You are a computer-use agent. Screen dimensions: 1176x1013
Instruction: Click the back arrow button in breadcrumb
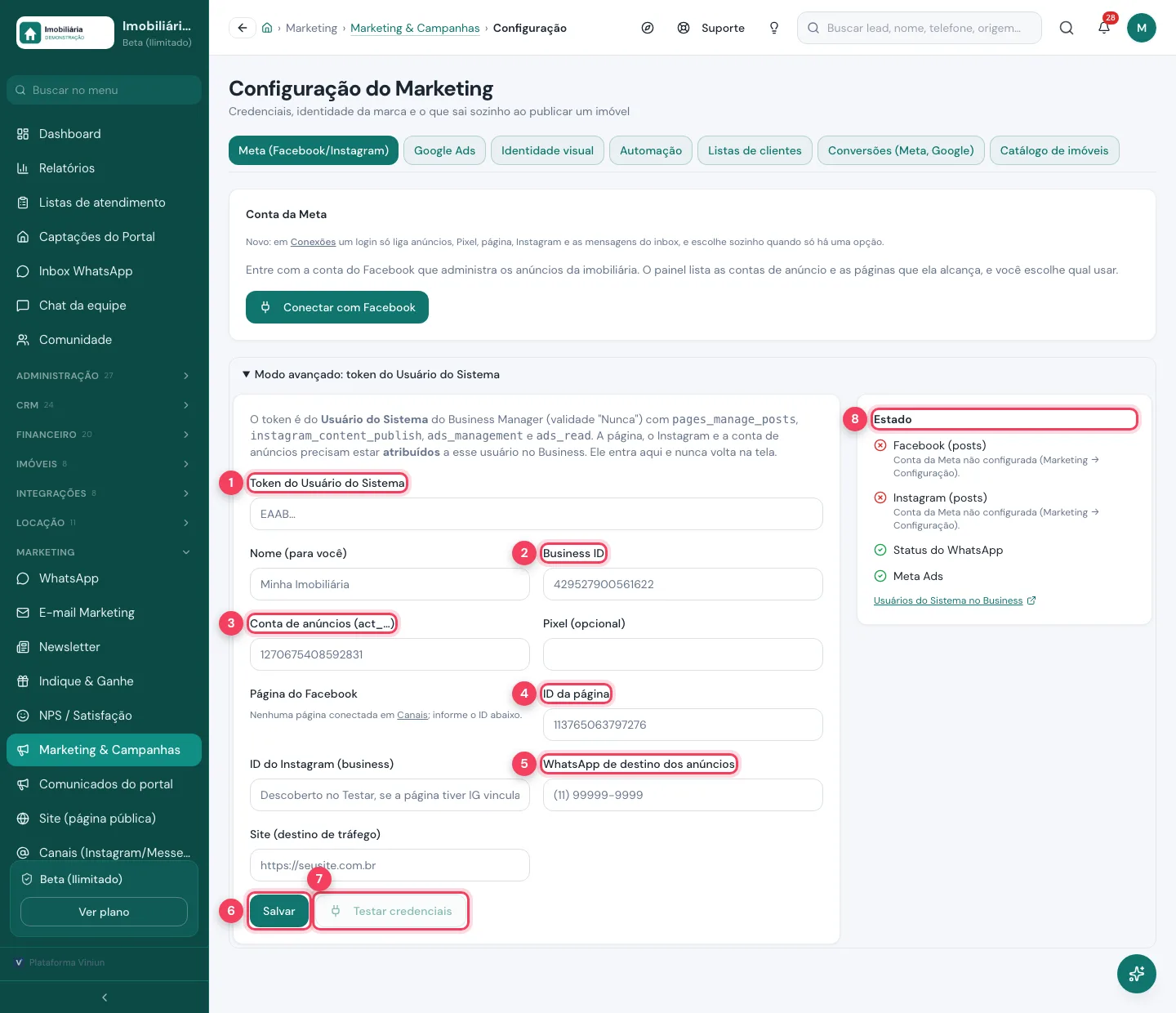pyautogui.click(x=242, y=28)
